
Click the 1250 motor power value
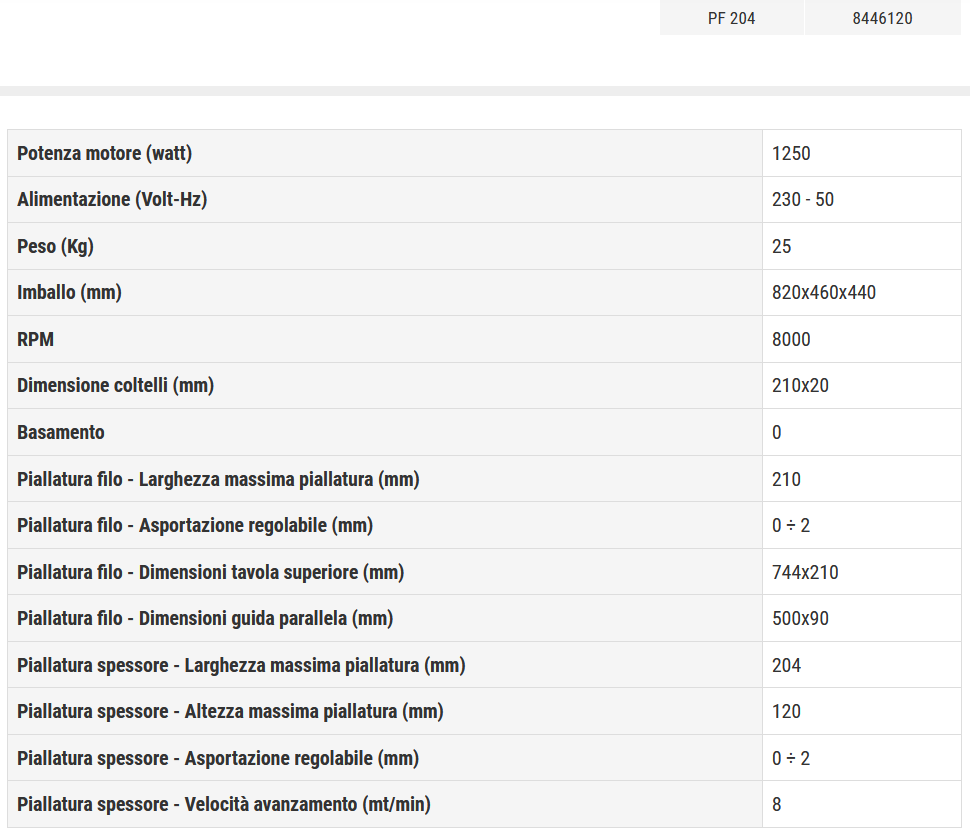tap(791, 153)
